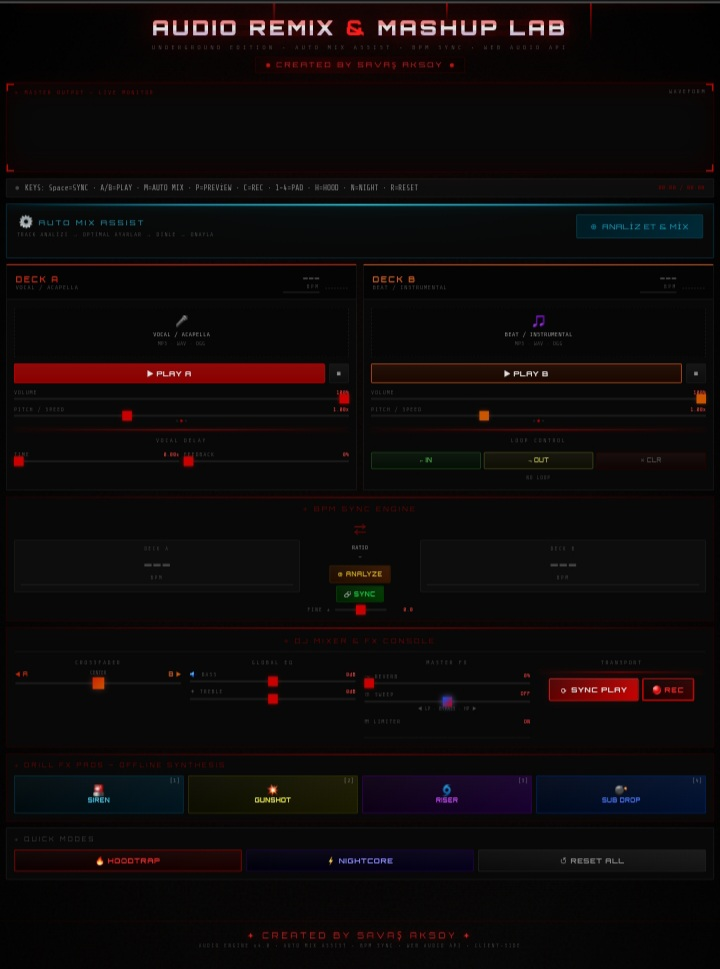Viewport: 720px width, 969px height.
Task: Enable the Hoodtrap quick mode
Action: (x=128, y=861)
